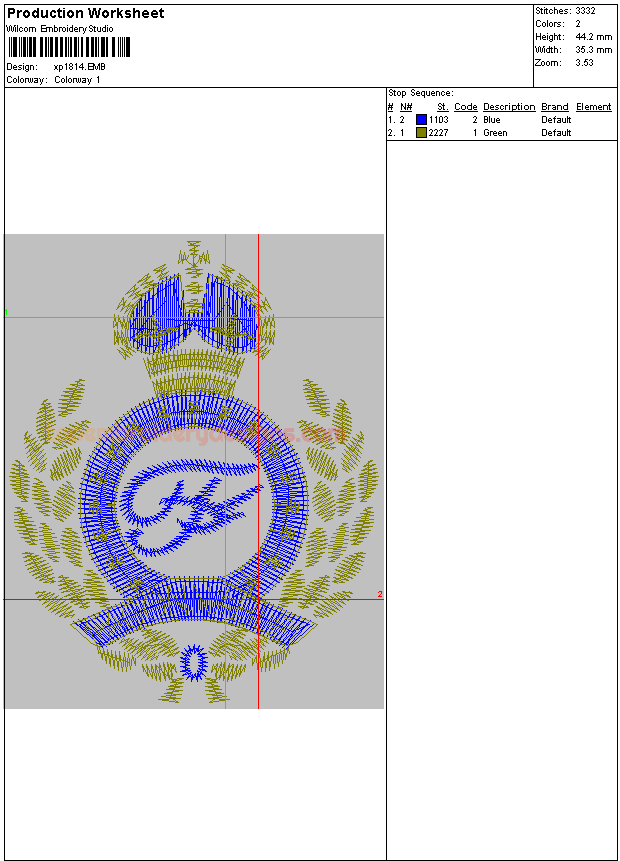Click the Code column header
620x861 pixels.
click(x=466, y=107)
